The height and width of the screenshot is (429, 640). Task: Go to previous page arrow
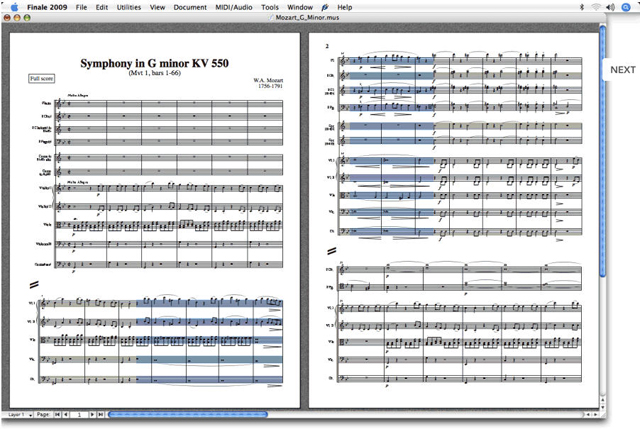tap(65, 415)
